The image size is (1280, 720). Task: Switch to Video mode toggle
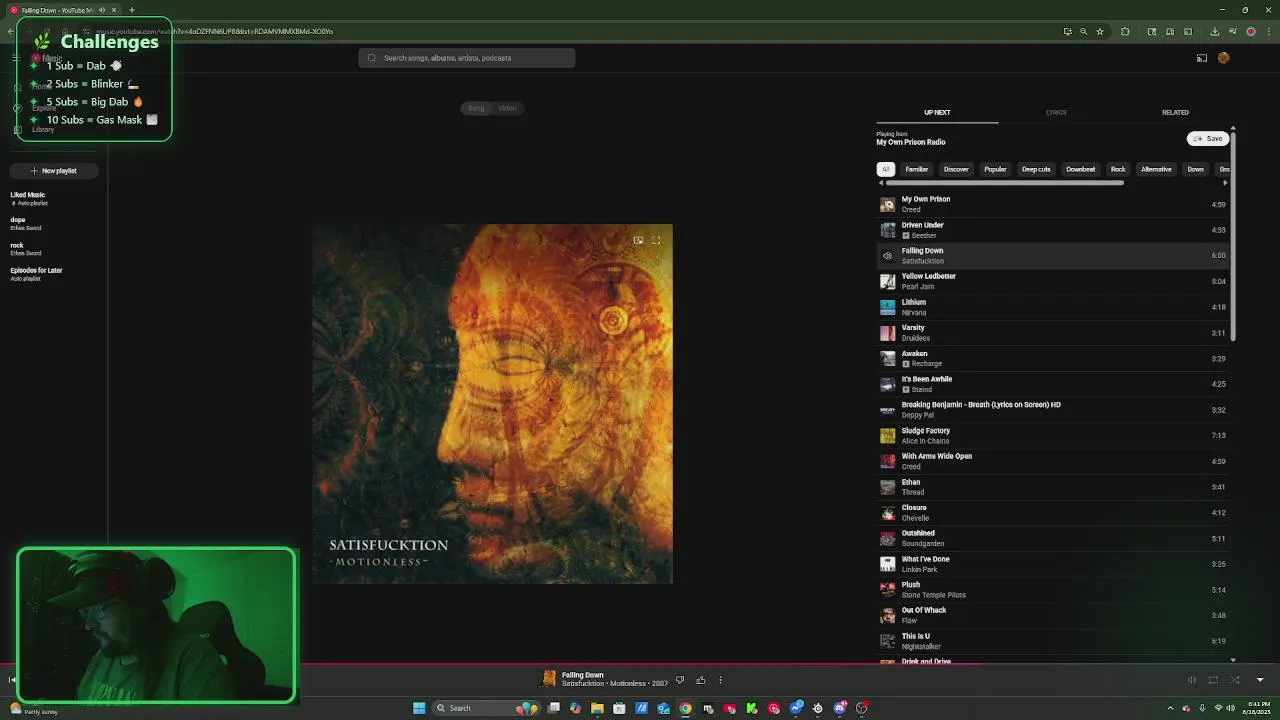[x=507, y=108]
